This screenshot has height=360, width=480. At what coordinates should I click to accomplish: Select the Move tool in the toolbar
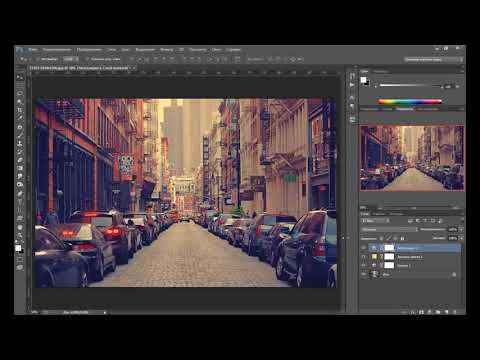pyautogui.click(x=20, y=77)
